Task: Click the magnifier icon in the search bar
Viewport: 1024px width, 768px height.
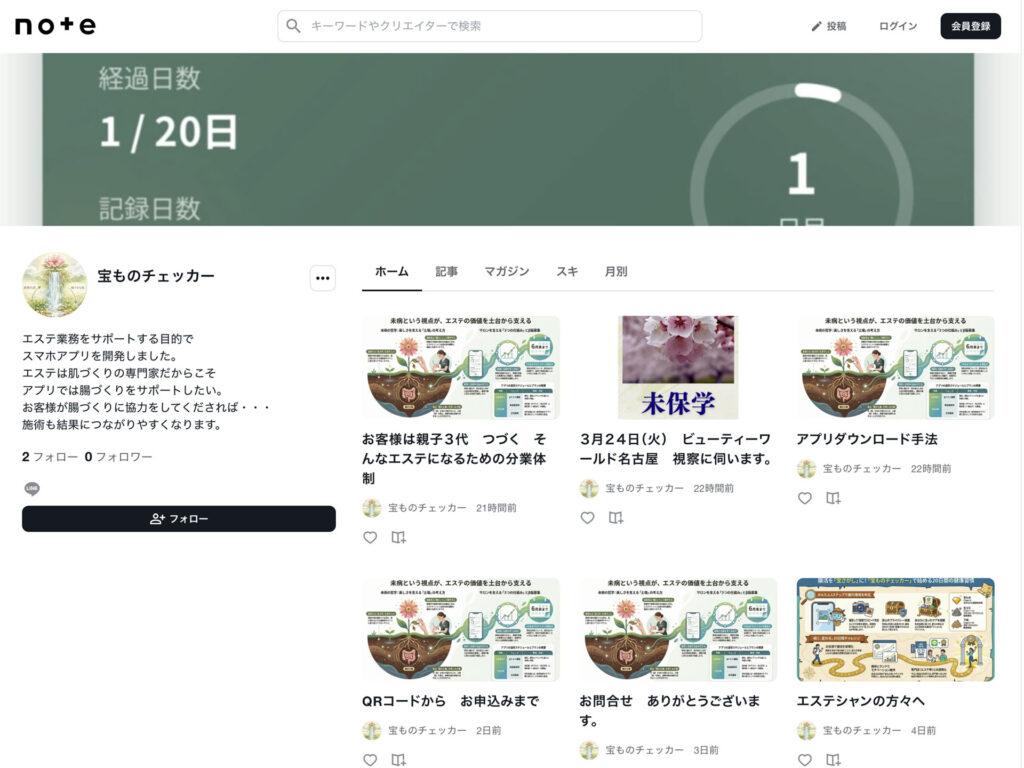Action: (x=293, y=26)
